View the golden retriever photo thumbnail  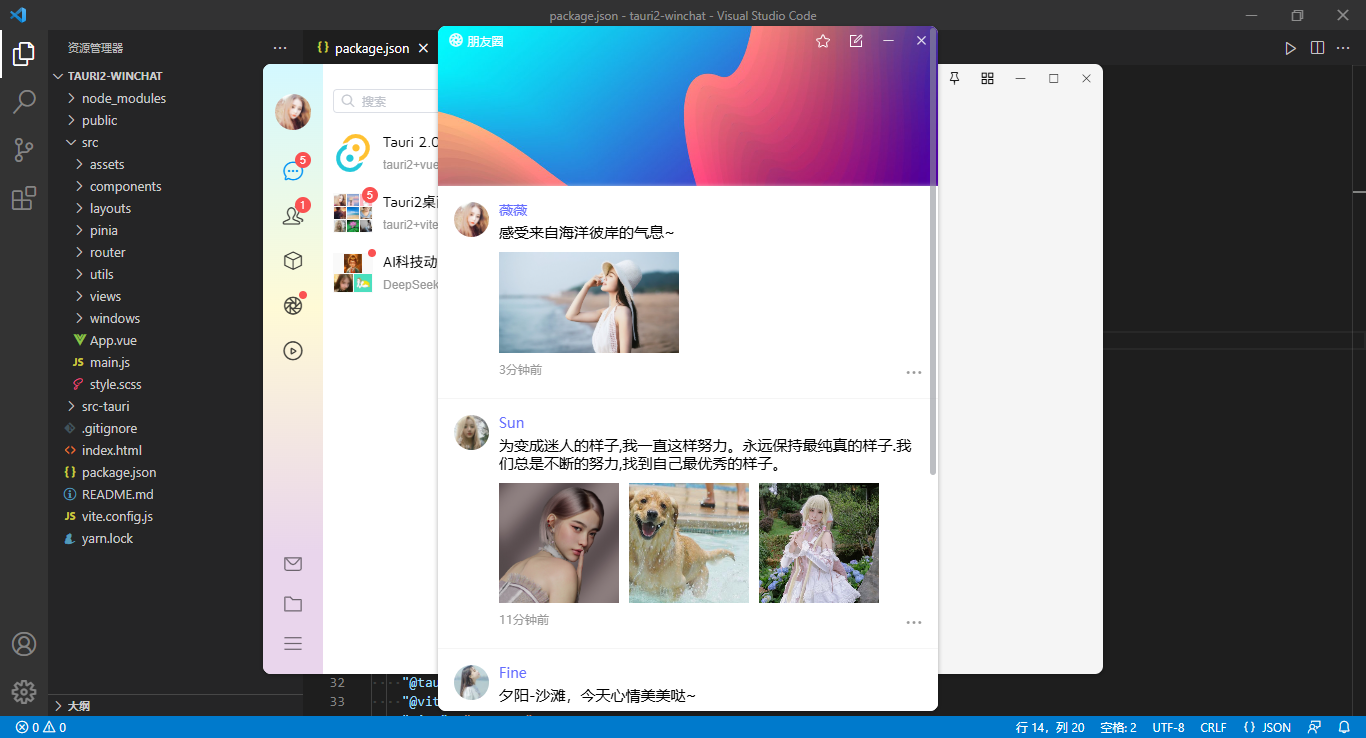click(688, 543)
